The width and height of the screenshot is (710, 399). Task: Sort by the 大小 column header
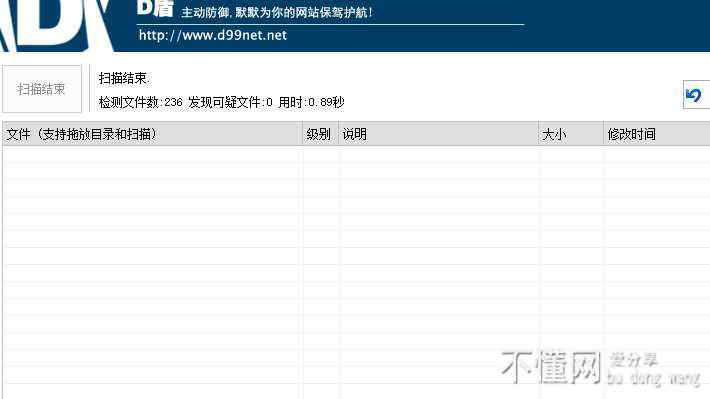pos(571,134)
